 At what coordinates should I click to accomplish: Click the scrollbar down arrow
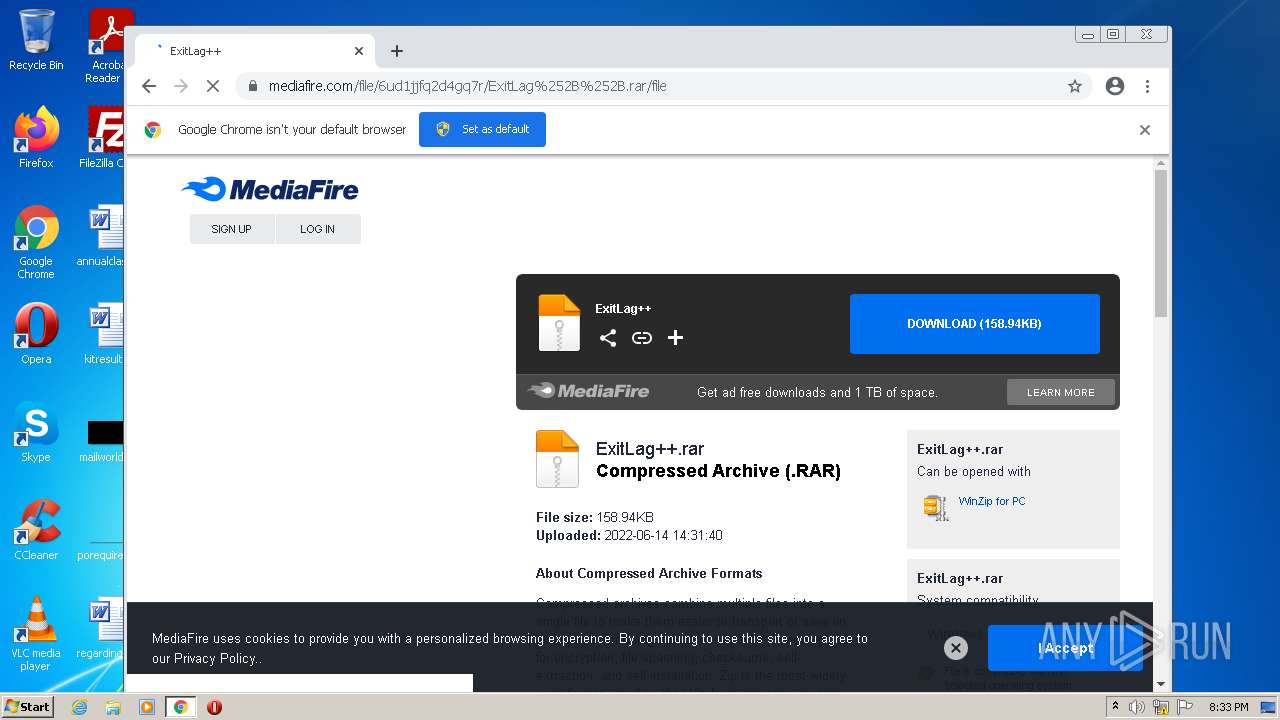(1161, 685)
